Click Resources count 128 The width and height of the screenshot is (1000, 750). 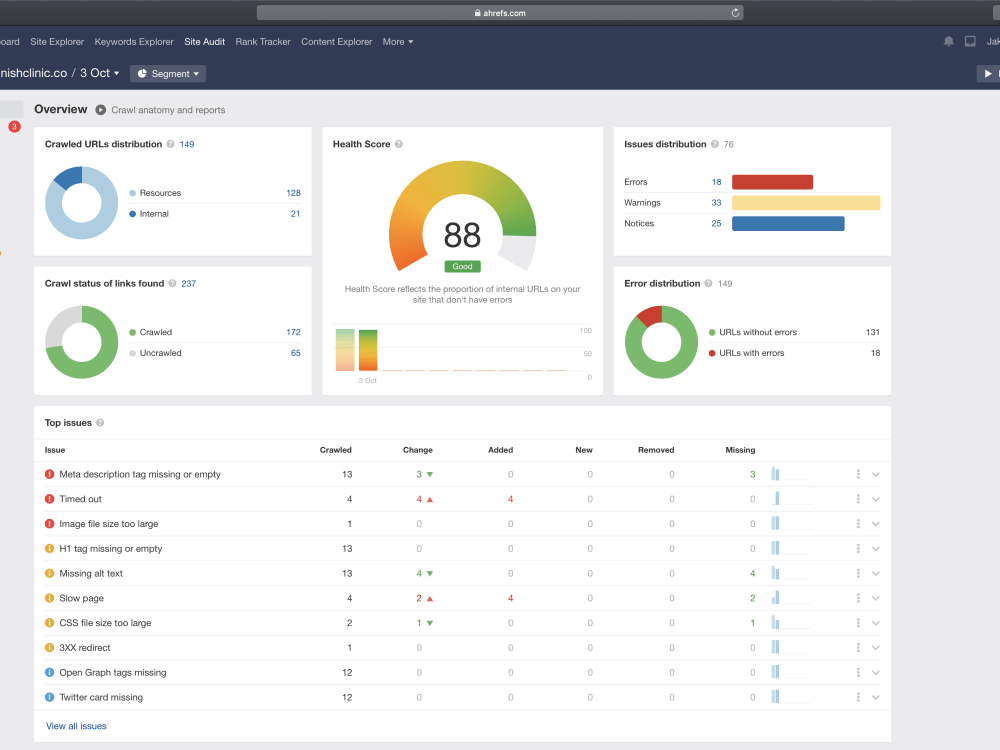293,193
